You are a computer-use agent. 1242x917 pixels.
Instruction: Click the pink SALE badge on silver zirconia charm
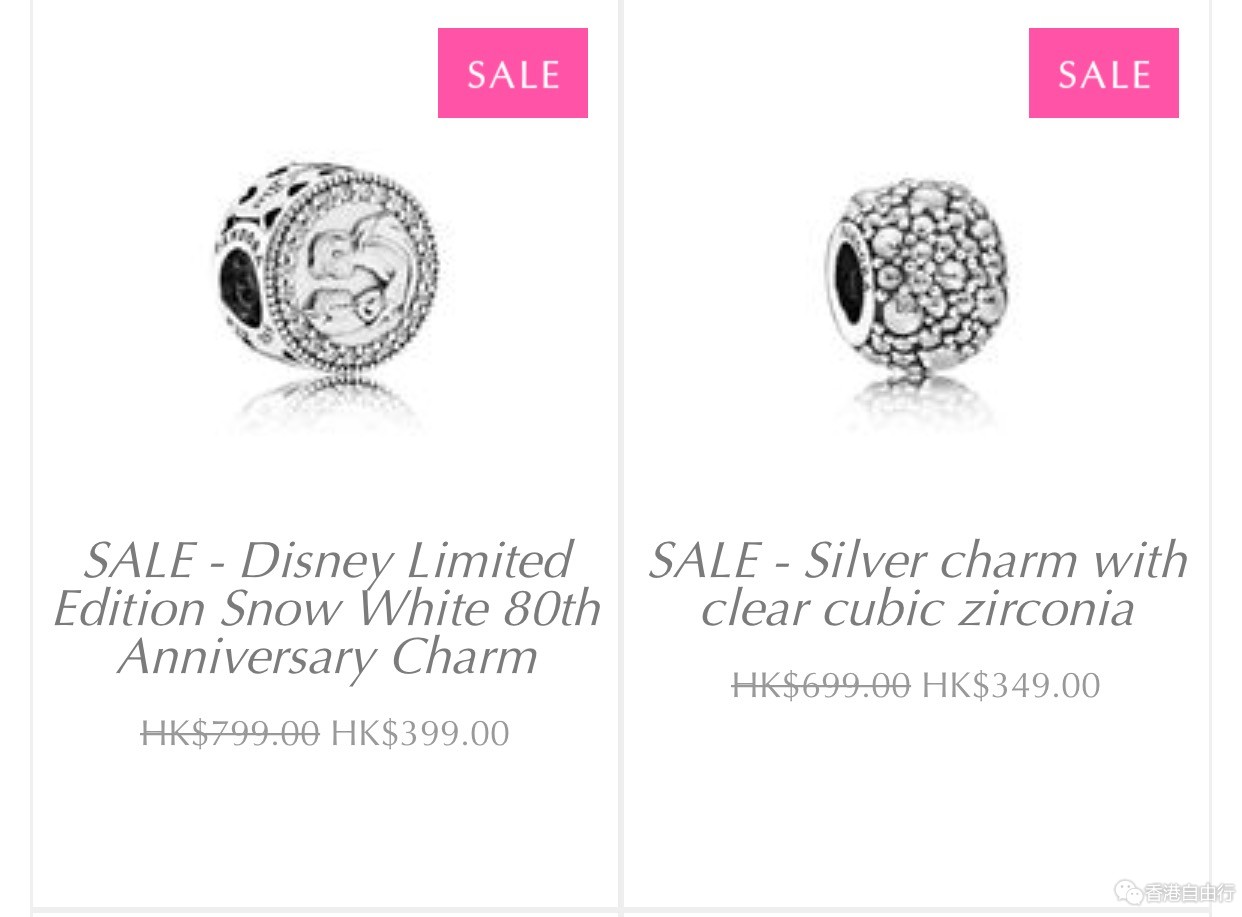pyautogui.click(x=1103, y=73)
